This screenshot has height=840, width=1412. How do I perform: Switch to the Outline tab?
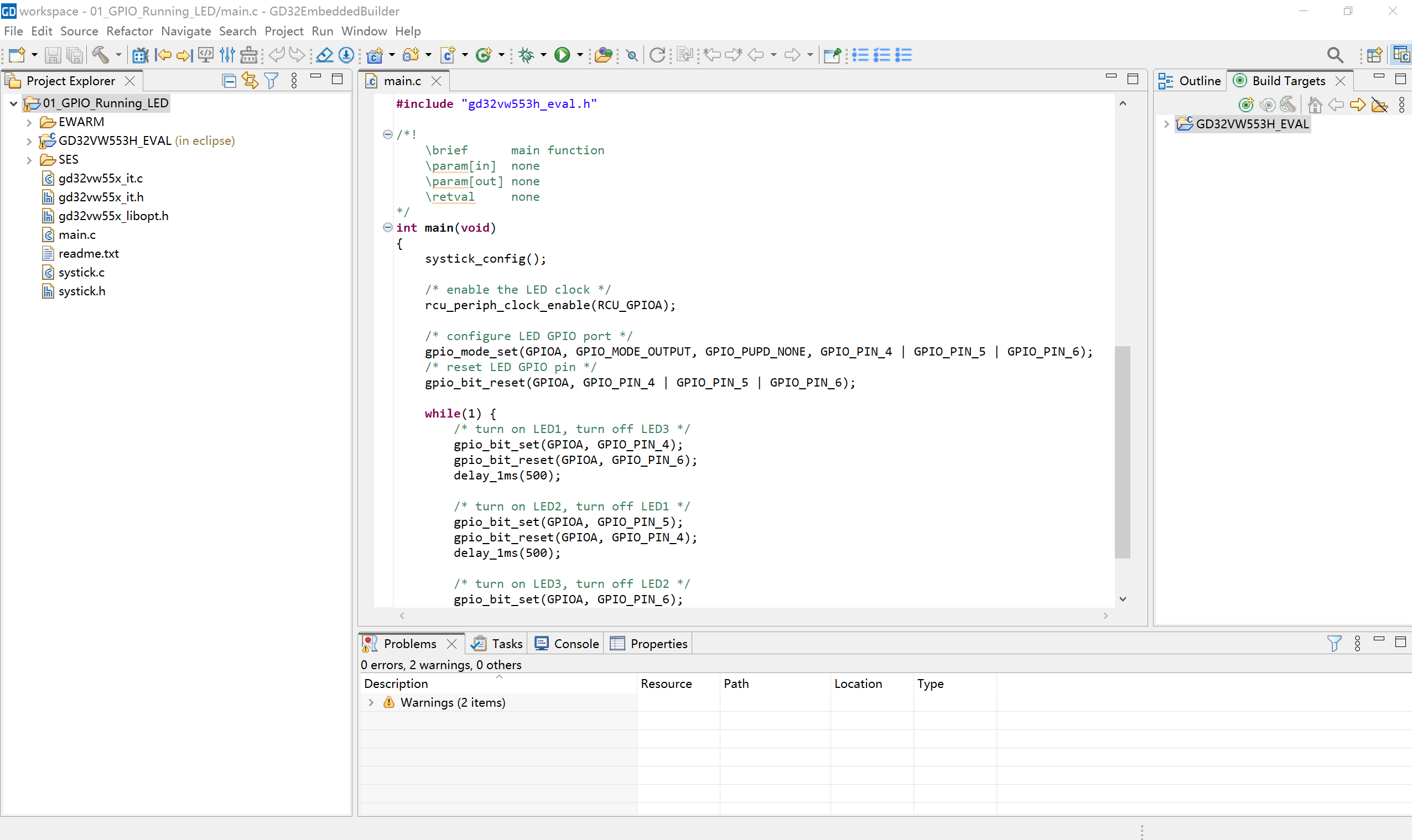(1190, 81)
